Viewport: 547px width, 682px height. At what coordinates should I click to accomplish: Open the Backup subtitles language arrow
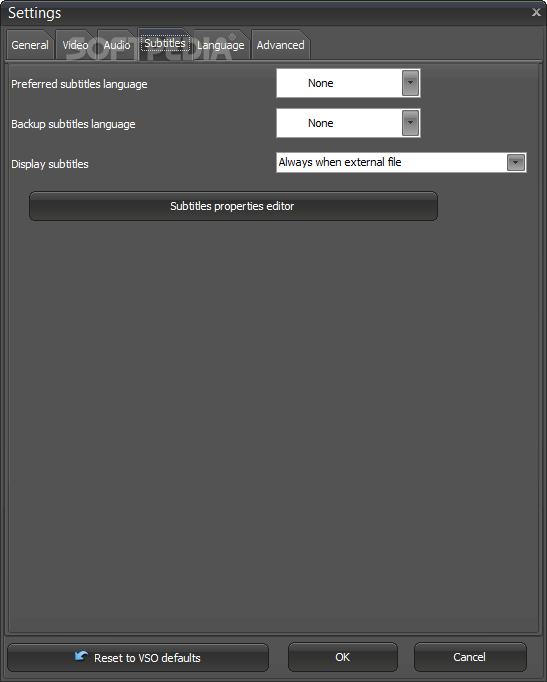pos(410,123)
